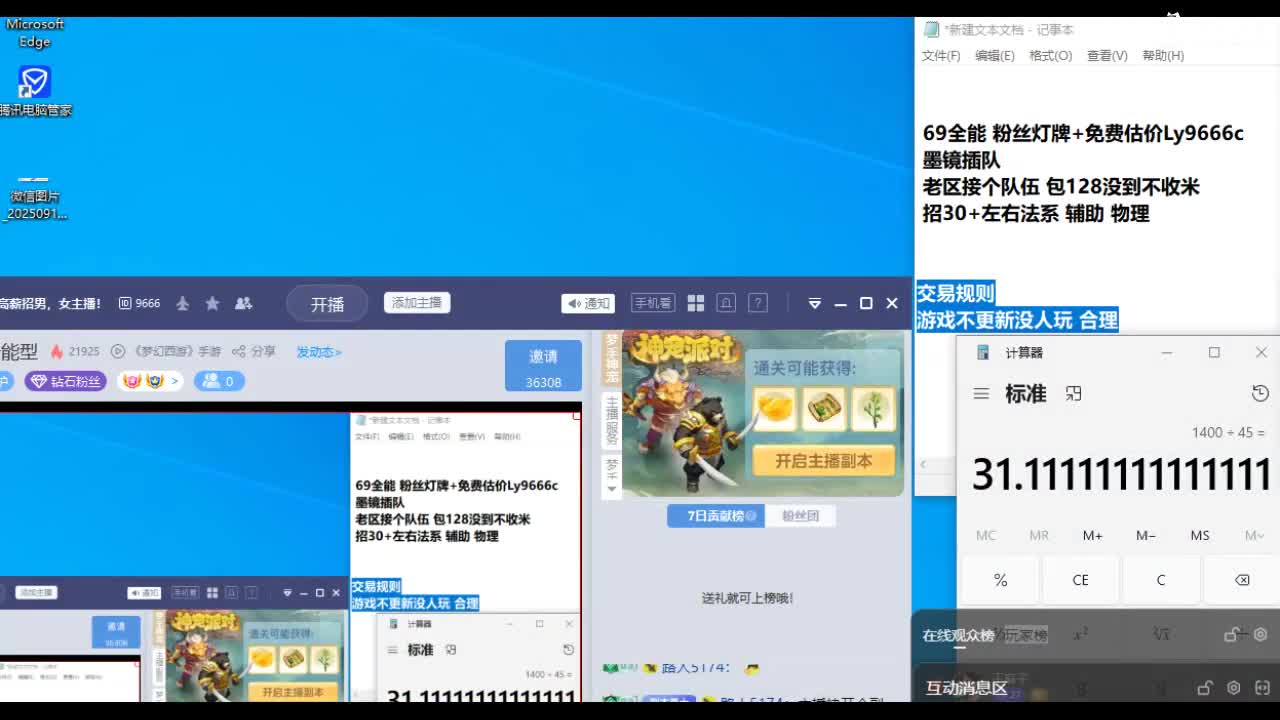Toggle the lock on 互动消息区 panel
This screenshot has width=1280, height=720.
click(x=1205, y=688)
